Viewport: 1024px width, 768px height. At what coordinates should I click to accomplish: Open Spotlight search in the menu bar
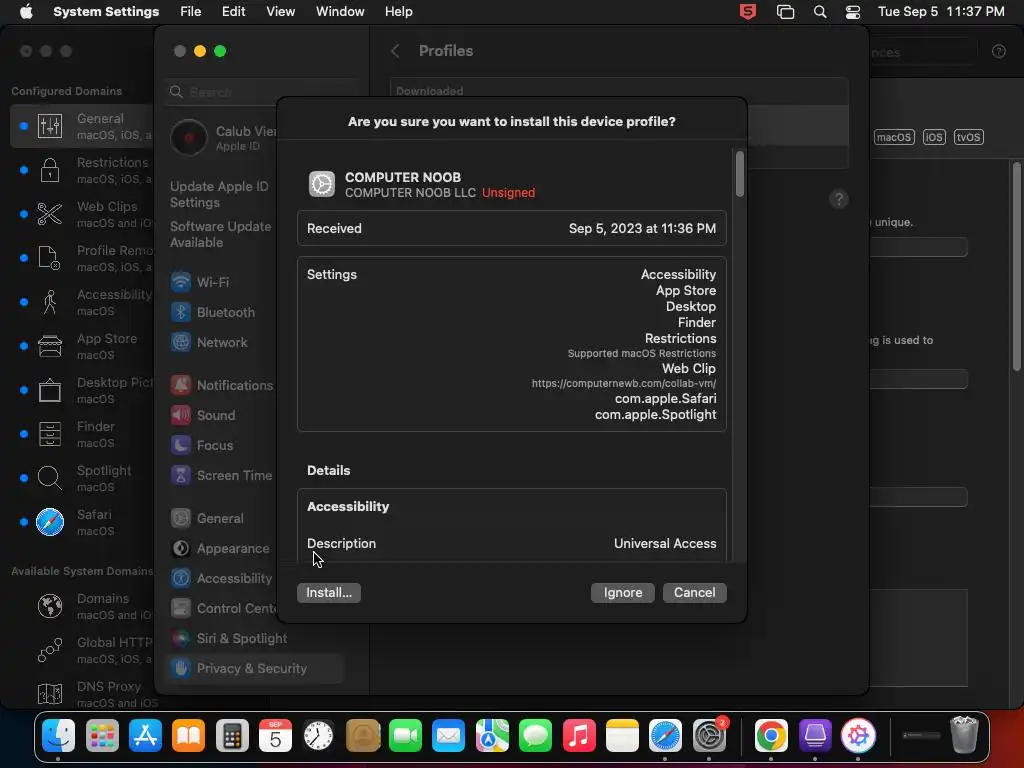pyautogui.click(x=820, y=12)
